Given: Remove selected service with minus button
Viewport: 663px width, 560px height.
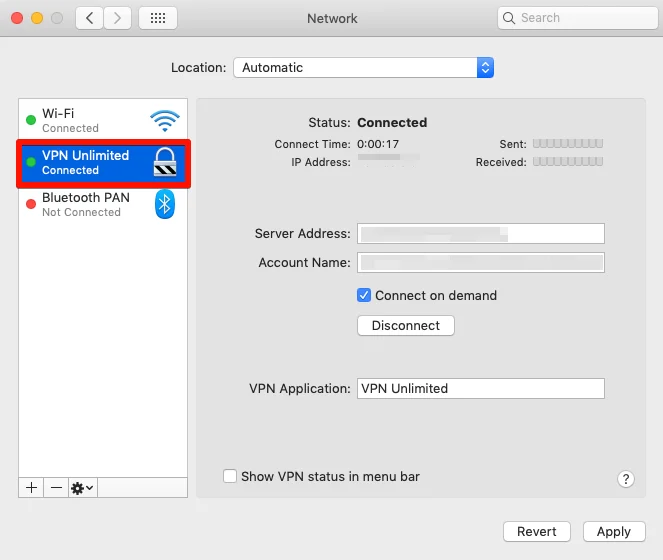Looking at the screenshot, I should 56,487.
